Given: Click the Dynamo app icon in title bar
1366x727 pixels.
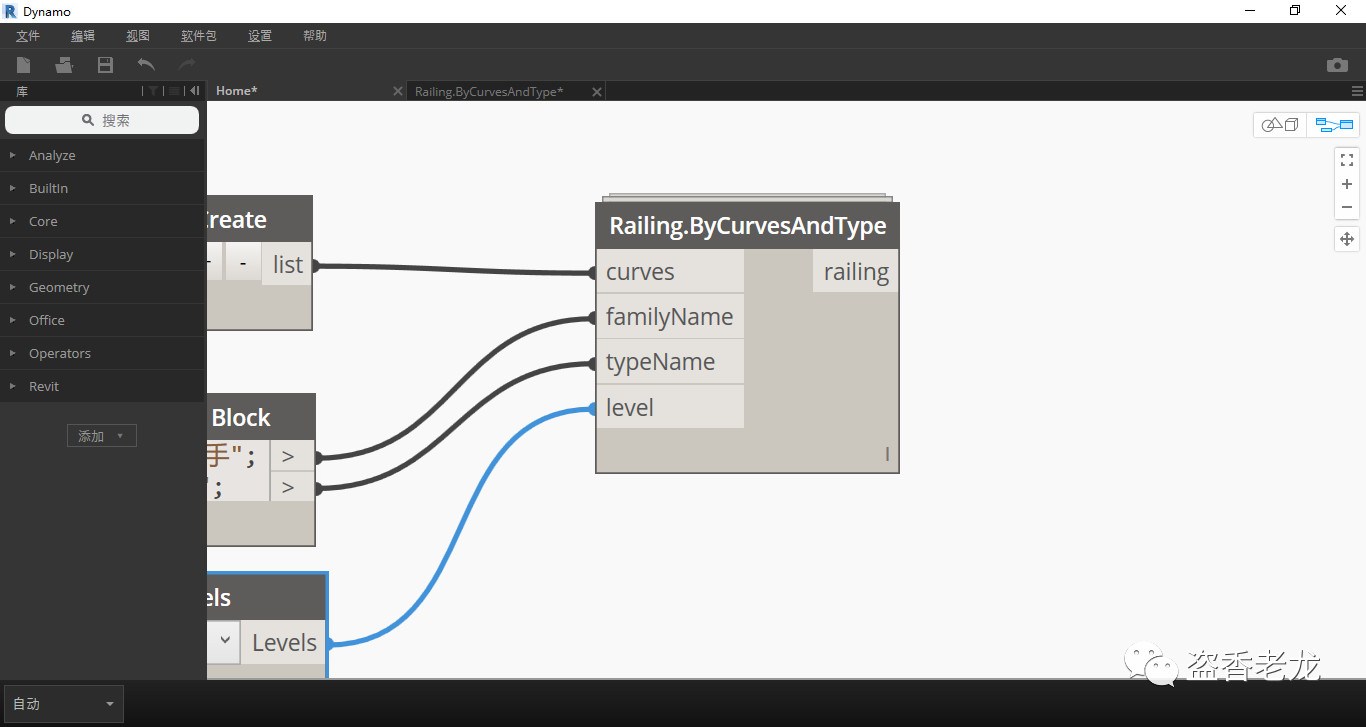Looking at the screenshot, I should (x=10, y=11).
